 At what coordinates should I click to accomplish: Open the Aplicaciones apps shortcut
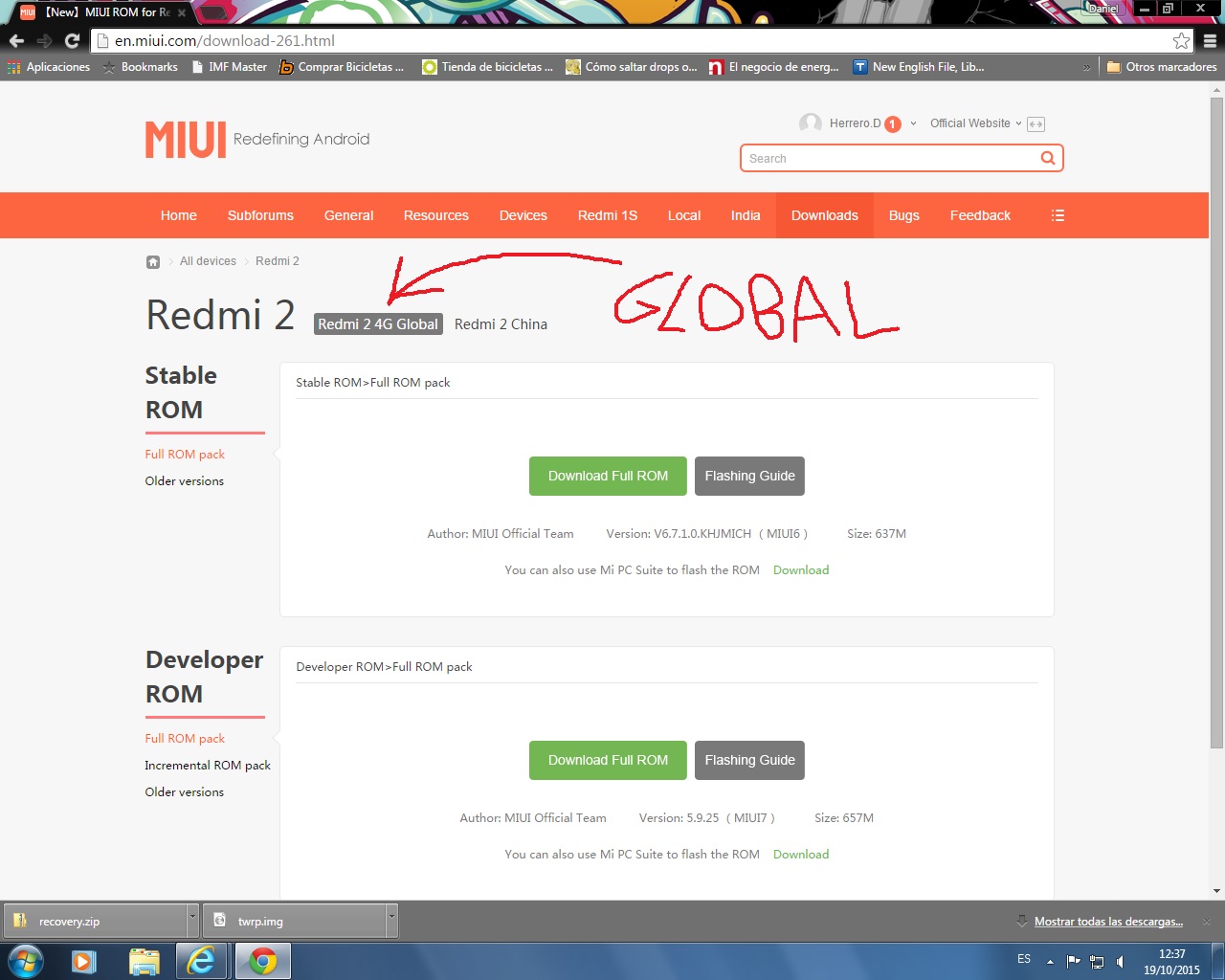(48, 67)
